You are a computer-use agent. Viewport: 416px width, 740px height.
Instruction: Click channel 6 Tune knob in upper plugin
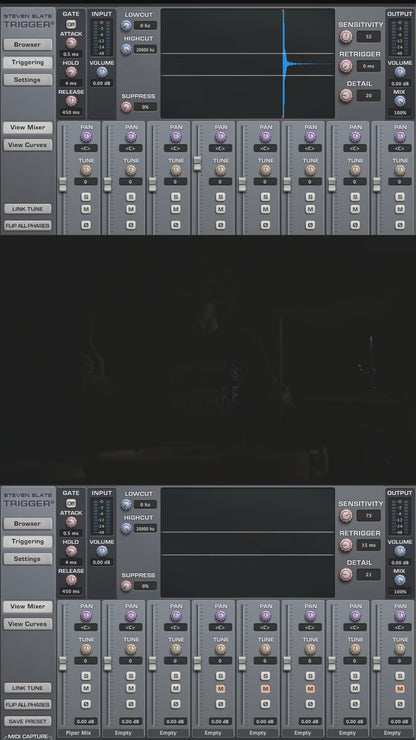point(310,170)
